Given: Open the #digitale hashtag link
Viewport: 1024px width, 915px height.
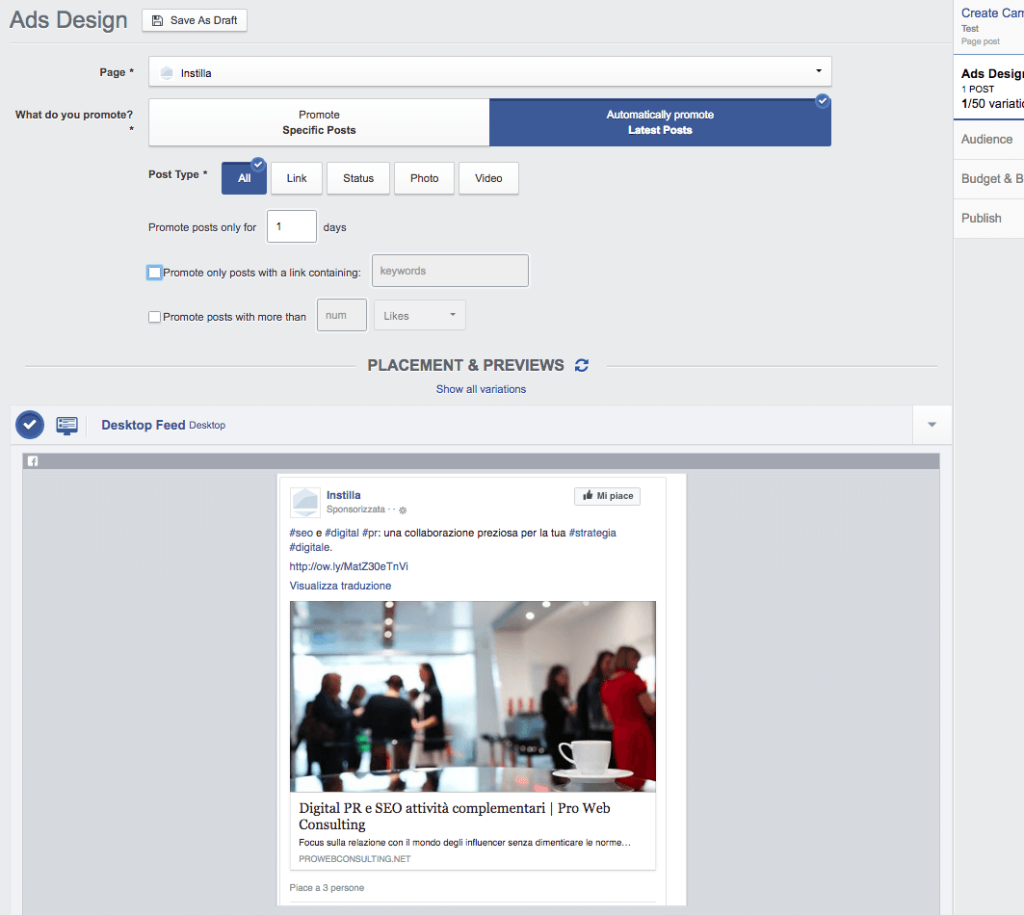Looking at the screenshot, I should tap(310, 547).
